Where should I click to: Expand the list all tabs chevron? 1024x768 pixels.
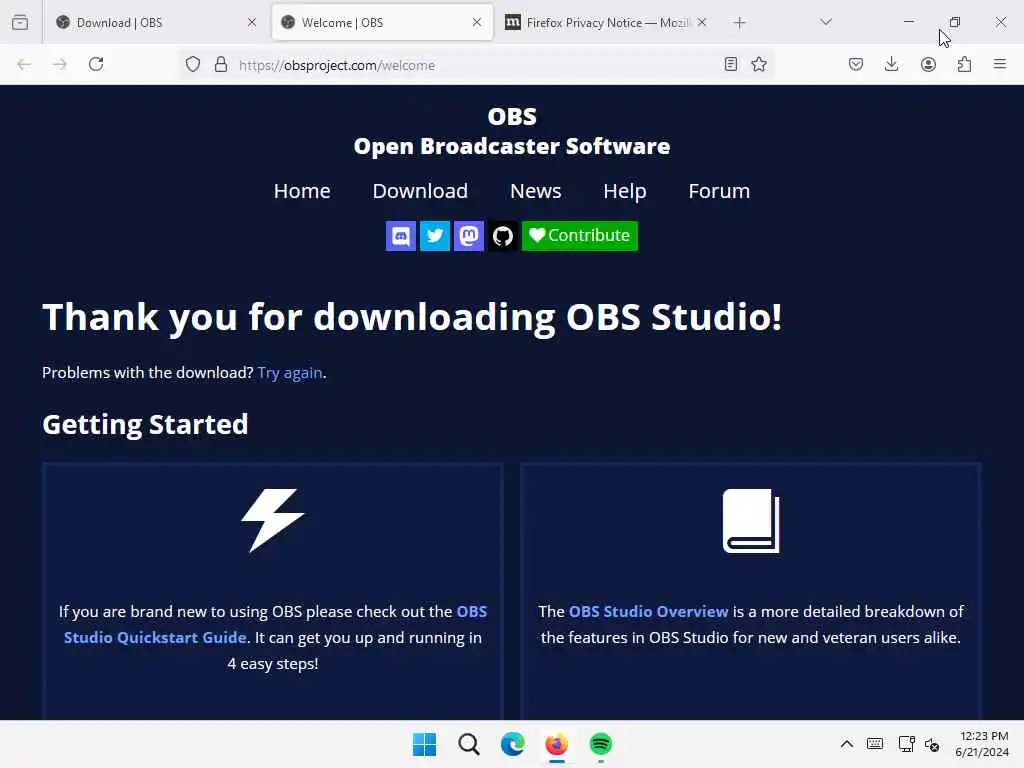point(826,22)
